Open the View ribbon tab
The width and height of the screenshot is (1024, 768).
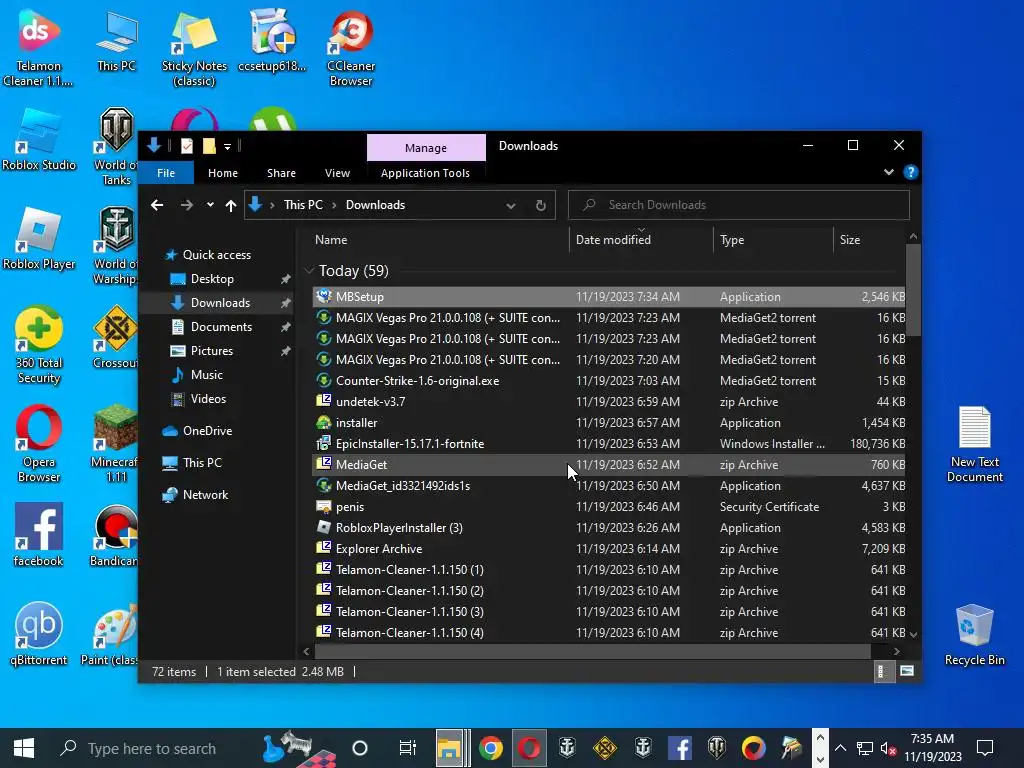tap(338, 173)
